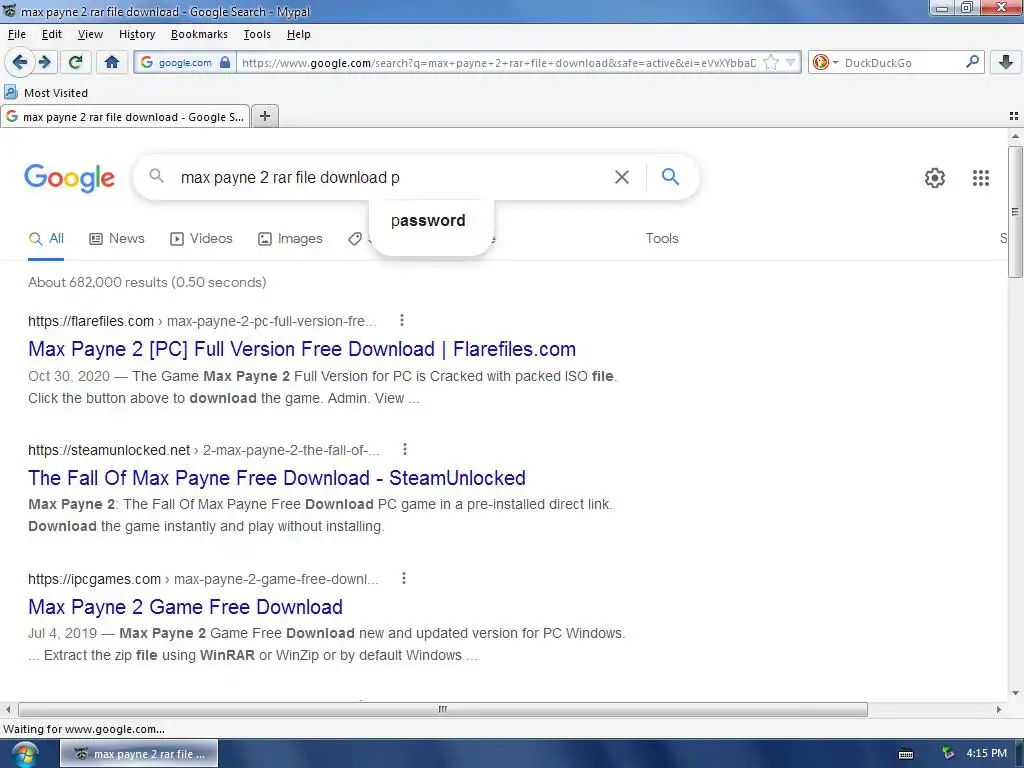
Task: Open the Most Visited bookmarks folder
Action: click(46, 93)
